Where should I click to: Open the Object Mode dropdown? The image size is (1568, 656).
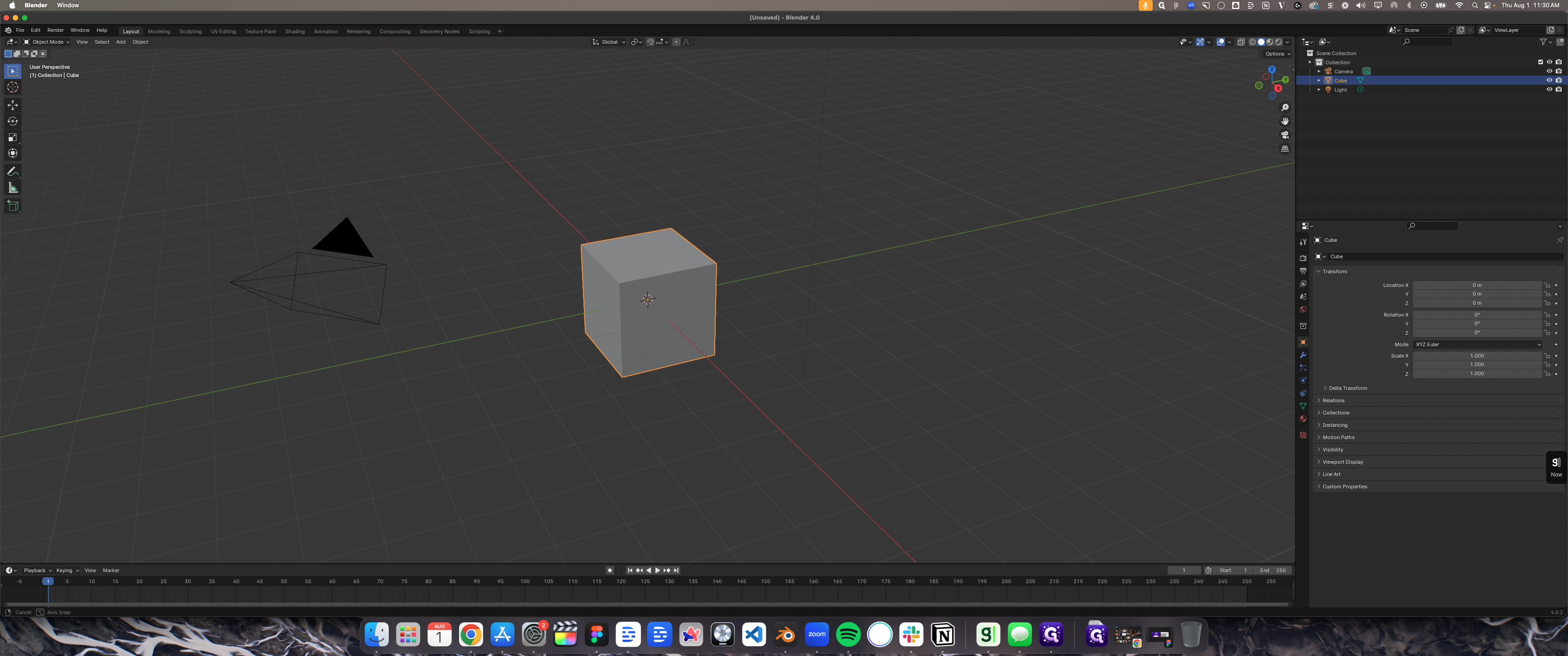point(46,42)
